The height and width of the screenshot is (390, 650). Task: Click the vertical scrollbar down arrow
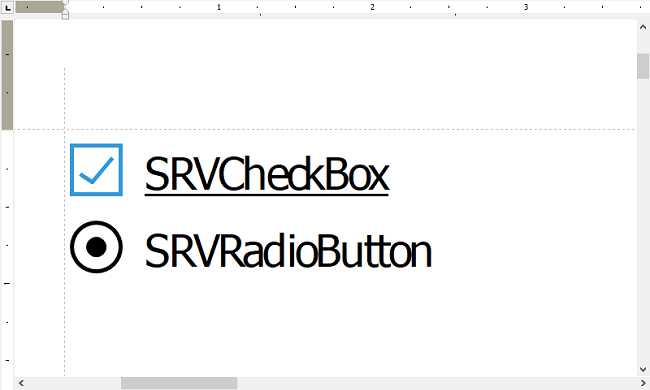coord(643,369)
